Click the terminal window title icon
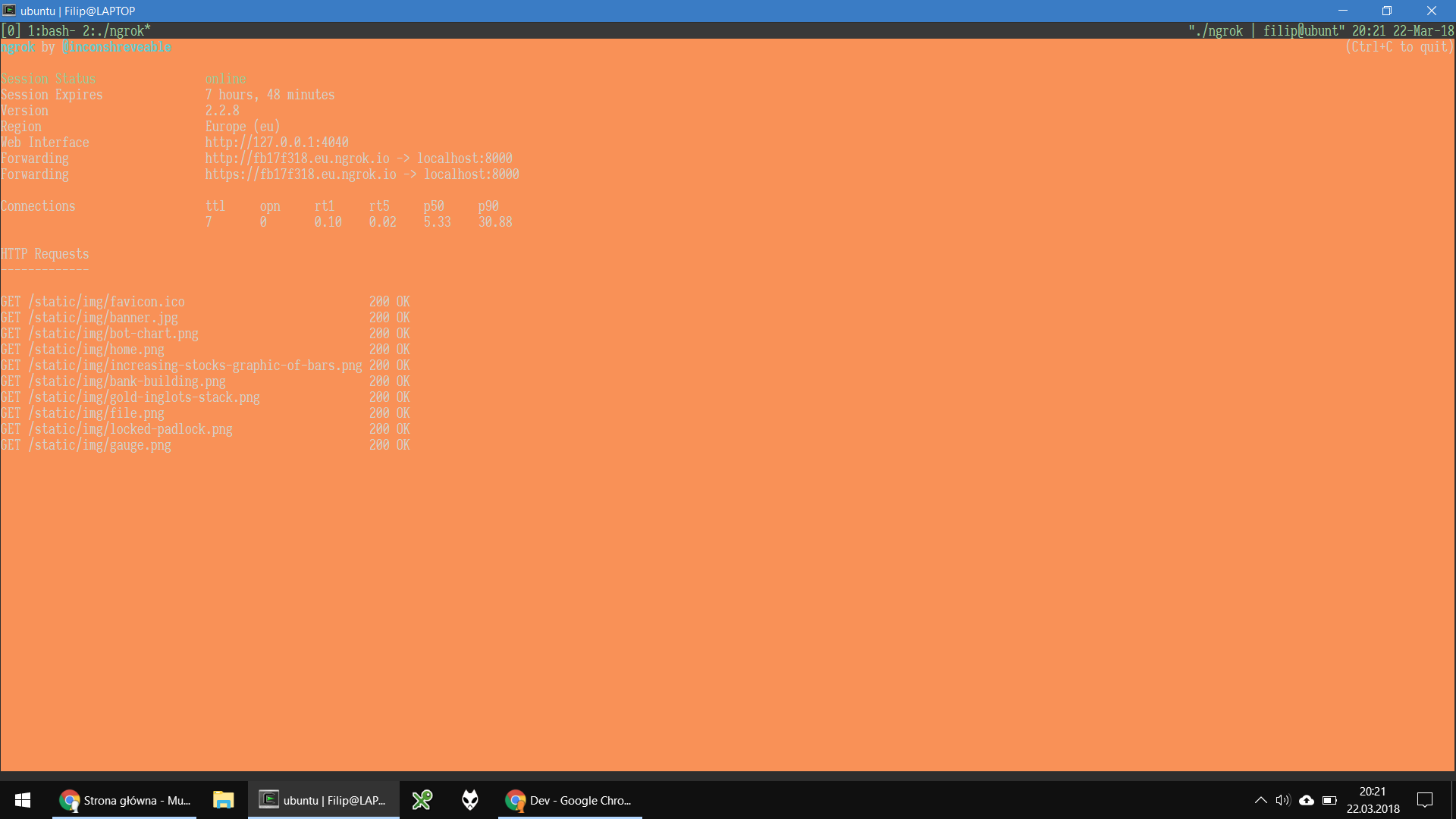1456x819 pixels. coord(10,11)
